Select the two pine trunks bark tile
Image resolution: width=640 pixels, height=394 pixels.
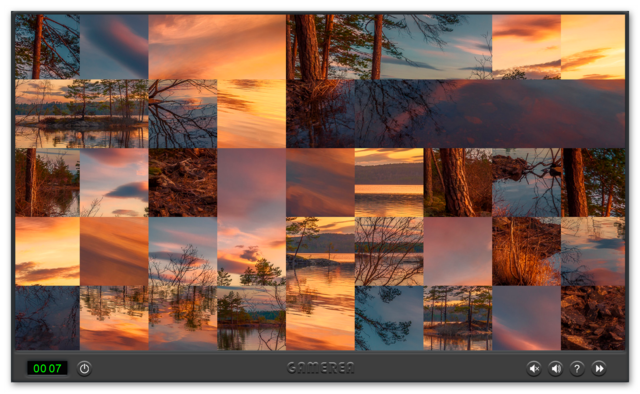[458, 183]
